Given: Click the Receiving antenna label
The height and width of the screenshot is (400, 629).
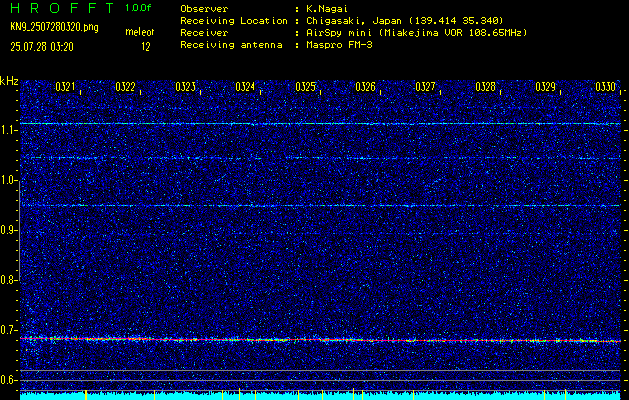Looking at the screenshot, I should (231, 45).
